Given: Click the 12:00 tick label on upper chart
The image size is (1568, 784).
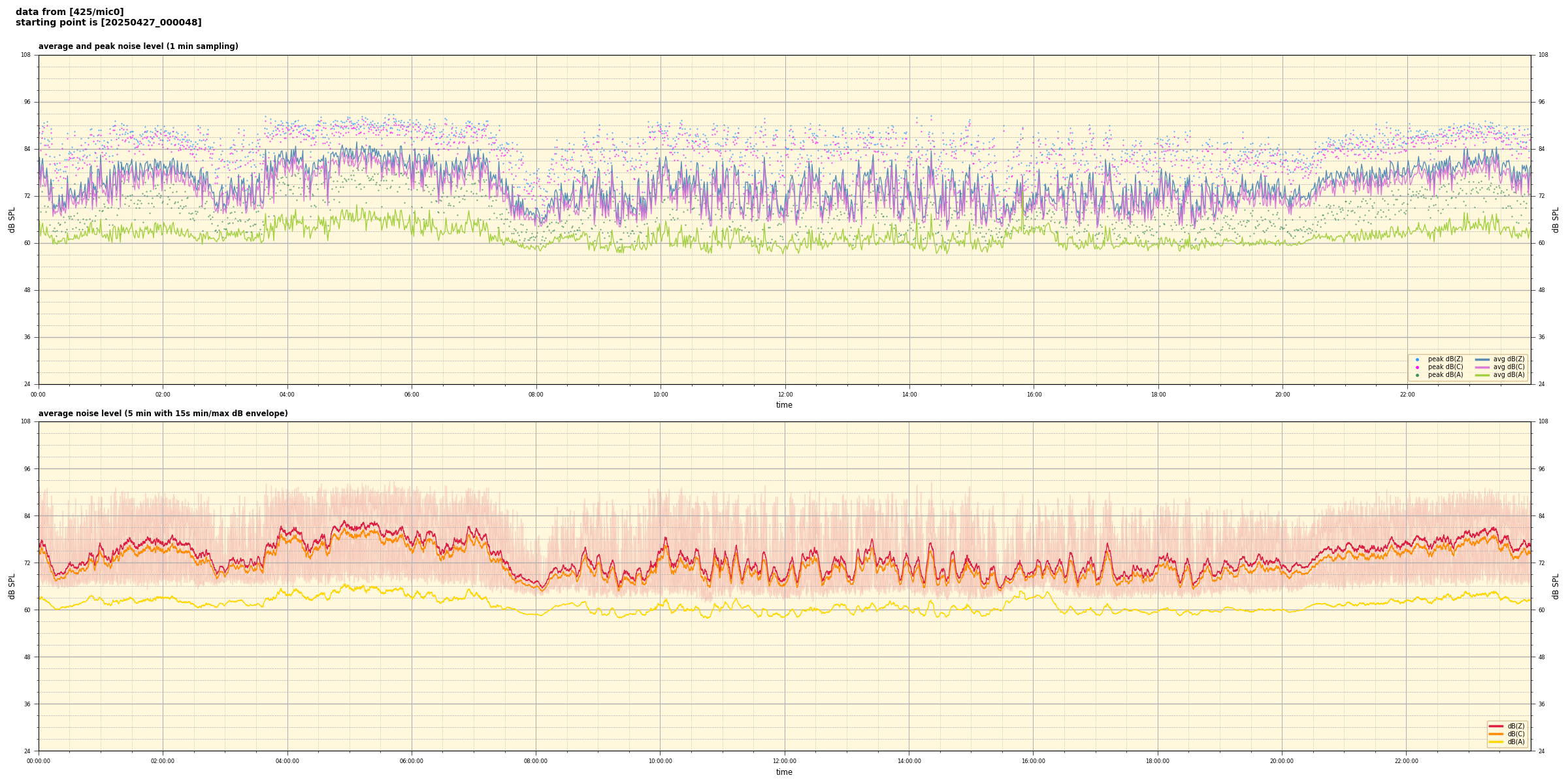Looking at the screenshot, I should pos(785,395).
